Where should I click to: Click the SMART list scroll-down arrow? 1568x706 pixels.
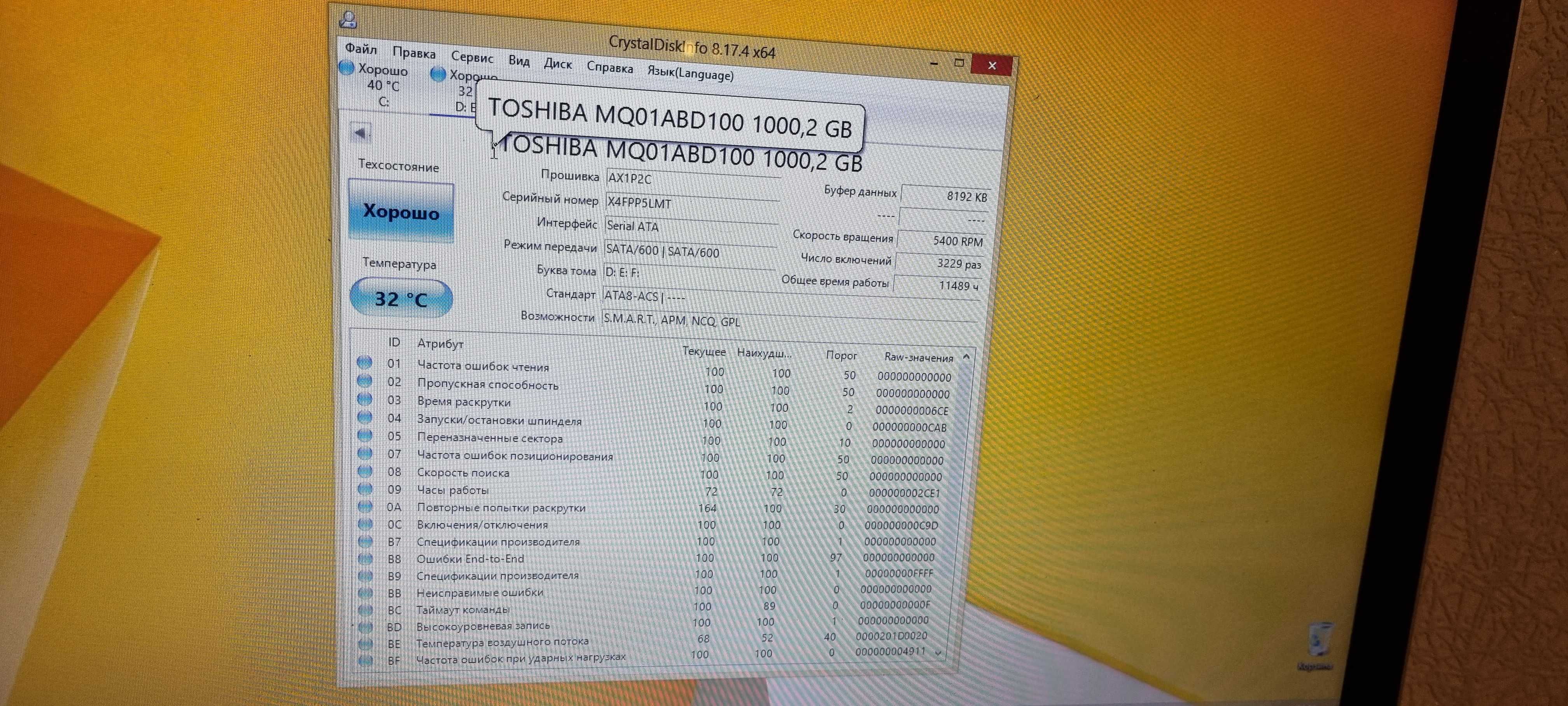click(938, 653)
